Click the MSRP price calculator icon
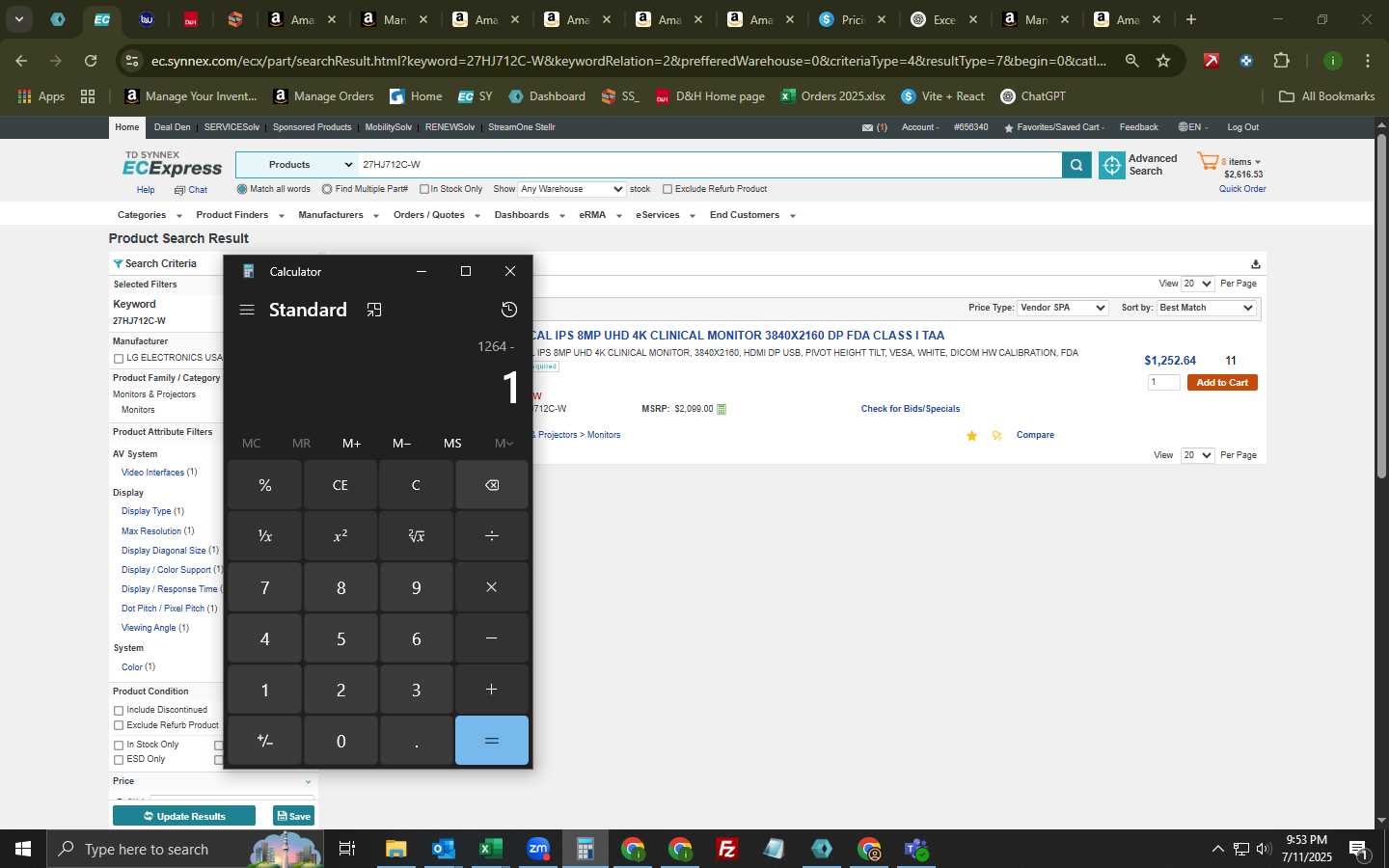This screenshot has width=1389, height=868. pos(722,409)
